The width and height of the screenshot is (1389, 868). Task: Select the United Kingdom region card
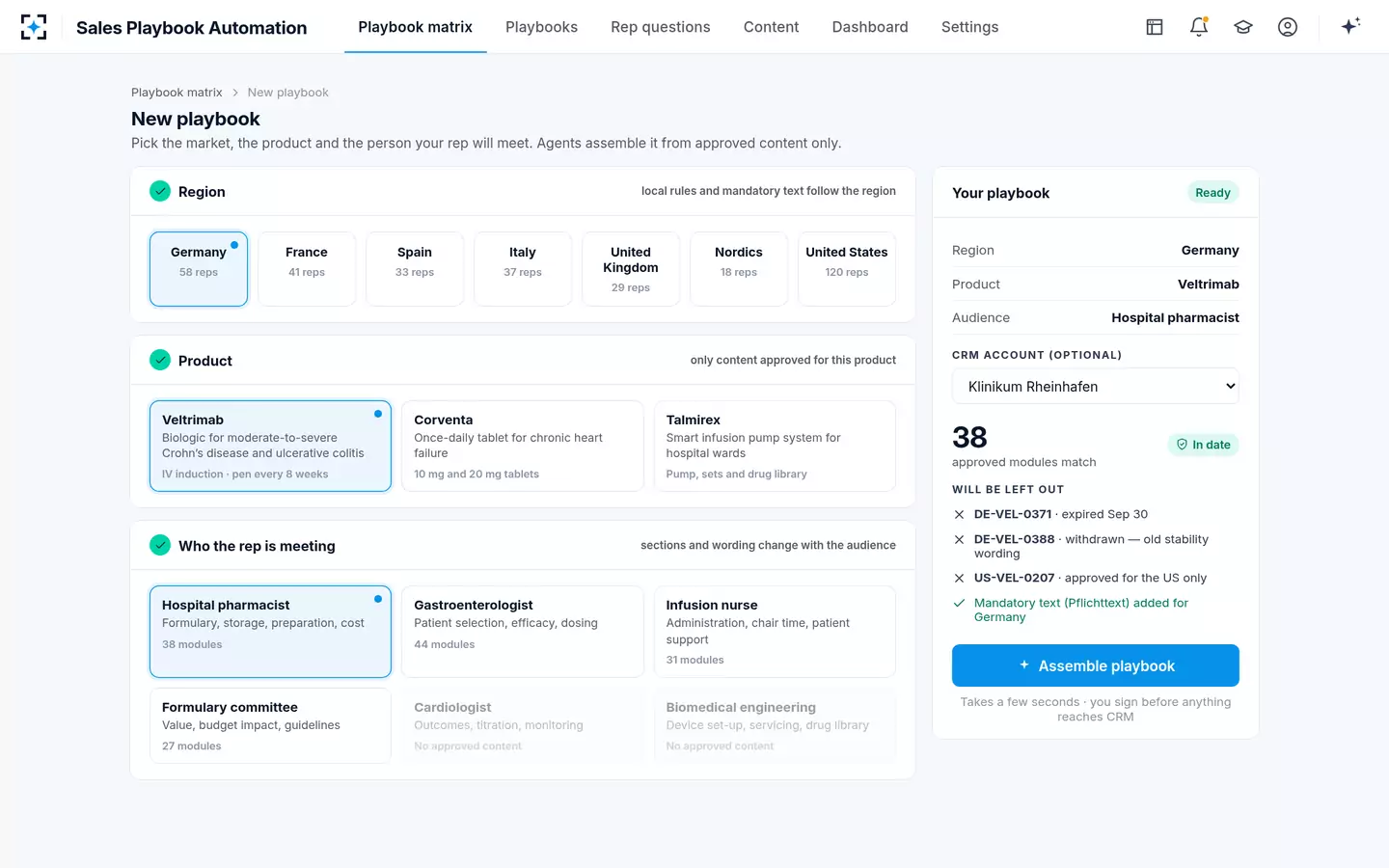(631, 269)
